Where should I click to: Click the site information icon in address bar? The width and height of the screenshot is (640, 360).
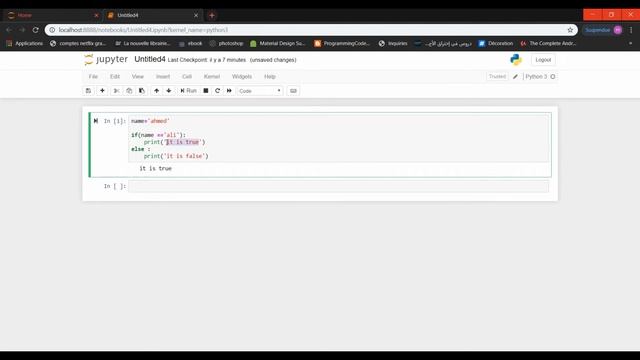[x=52, y=30]
